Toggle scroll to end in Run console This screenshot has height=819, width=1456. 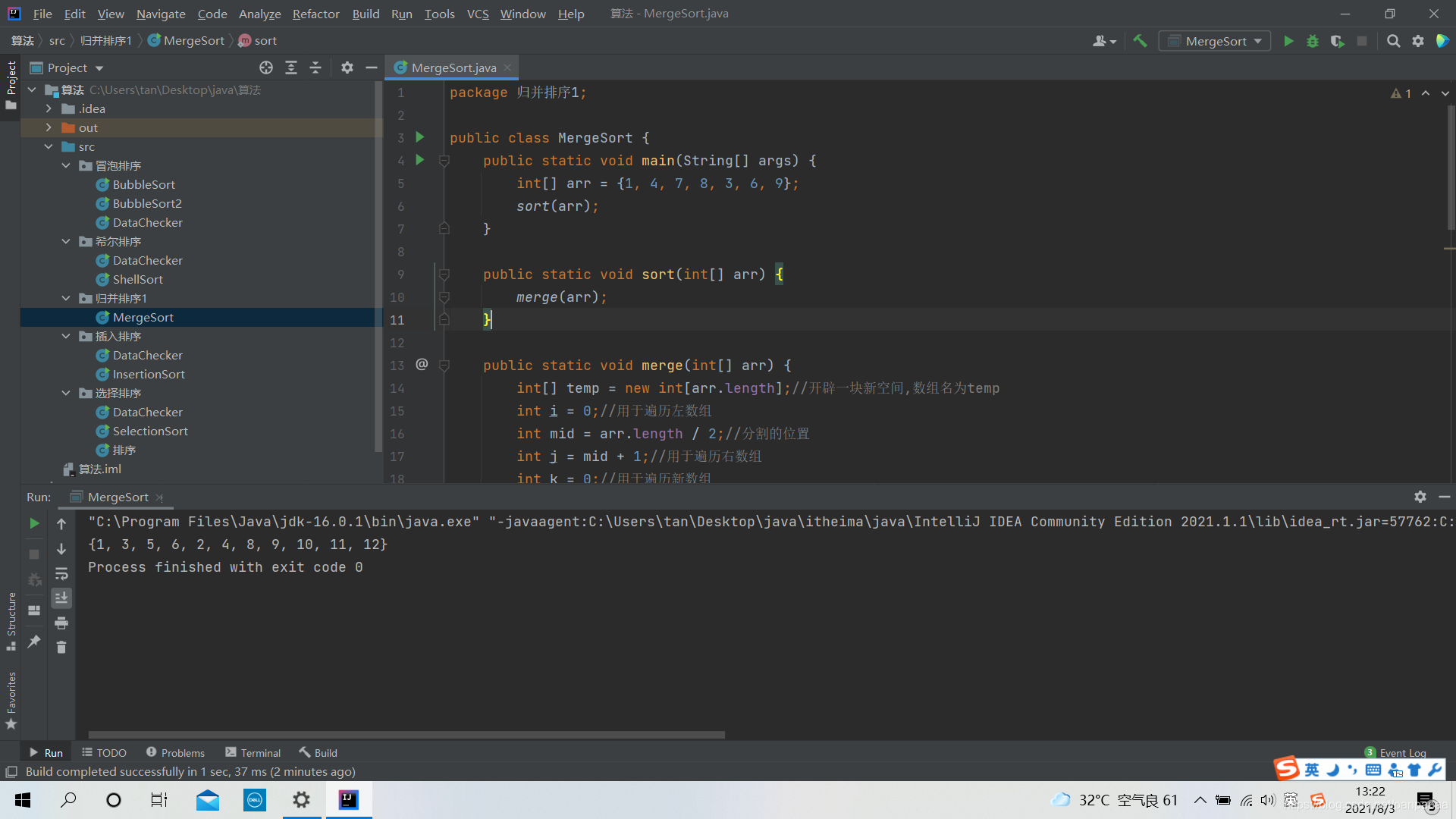click(x=61, y=598)
